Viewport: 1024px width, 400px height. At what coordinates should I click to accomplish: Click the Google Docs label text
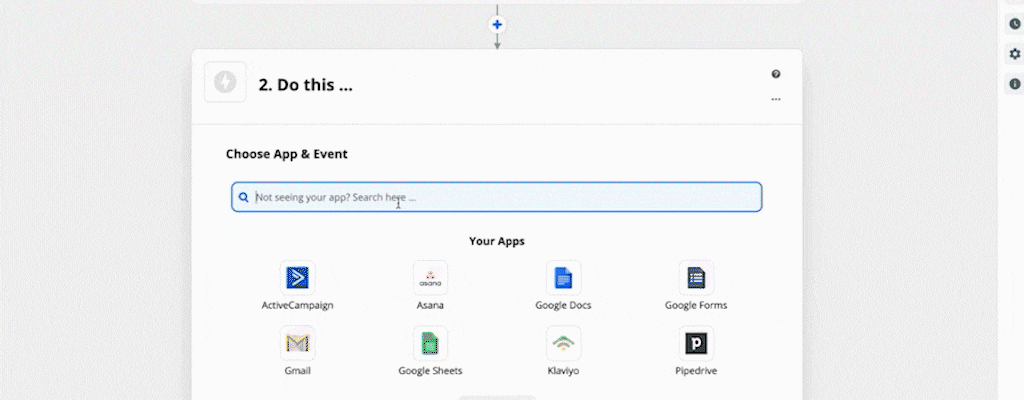click(x=564, y=305)
